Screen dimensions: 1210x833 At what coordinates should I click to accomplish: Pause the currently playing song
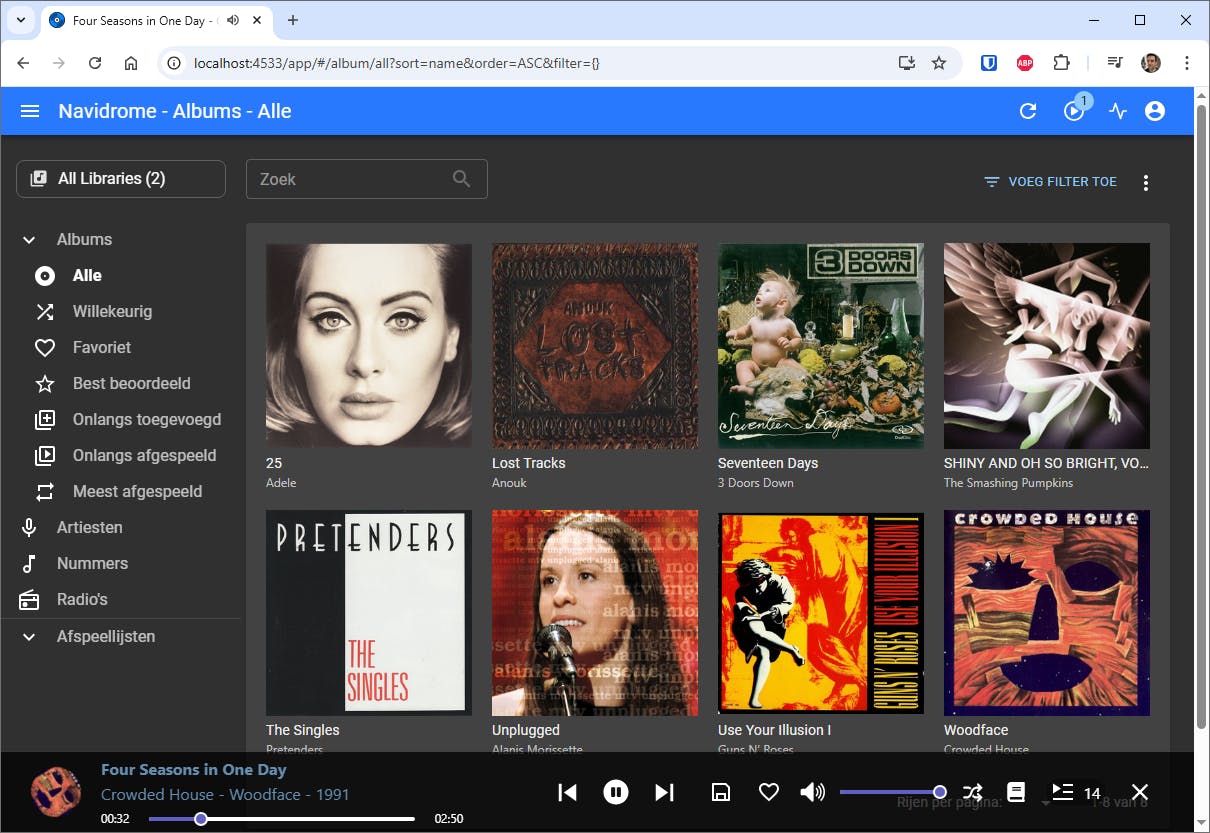click(616, 792)
